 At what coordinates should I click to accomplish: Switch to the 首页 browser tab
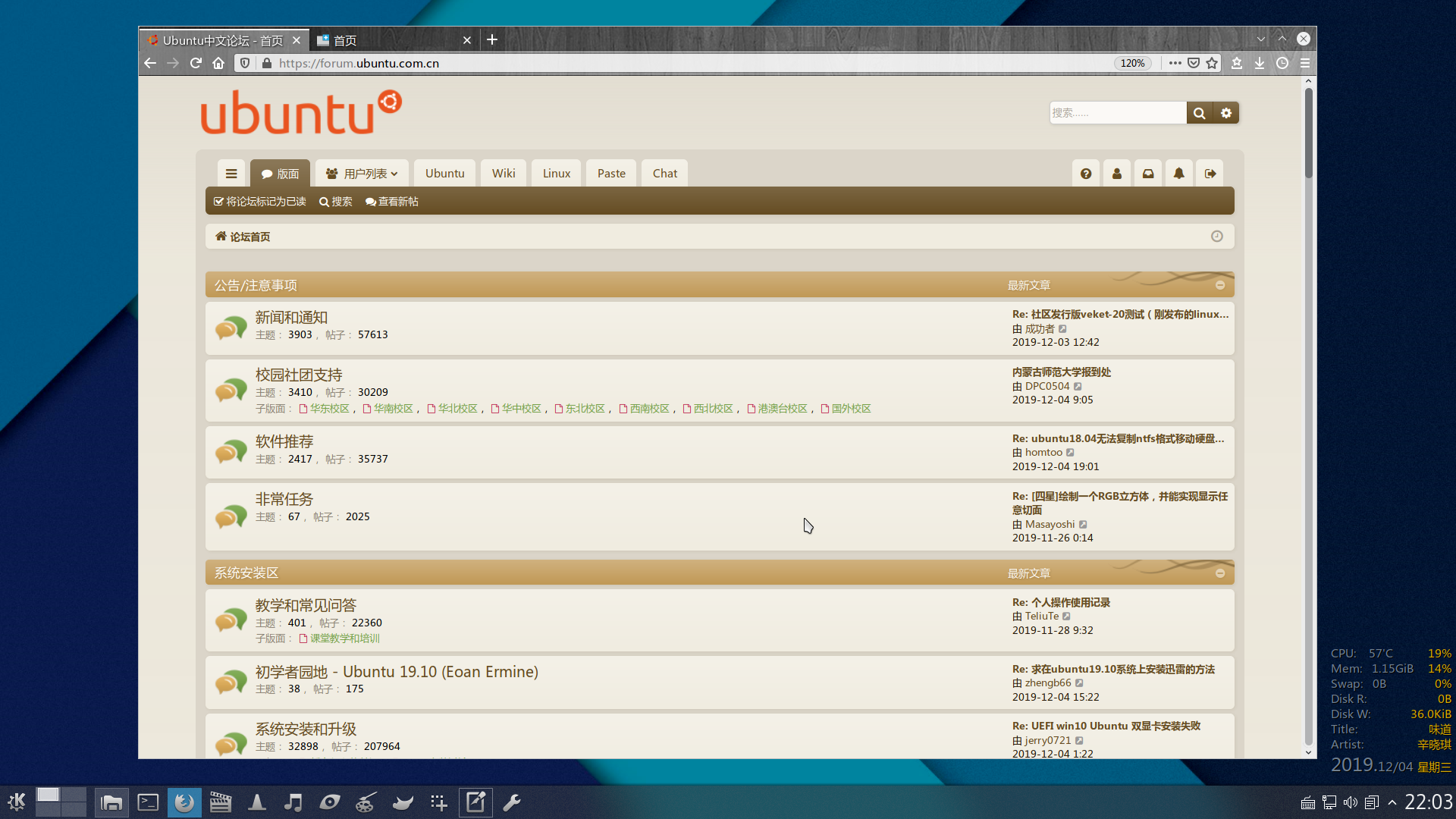[x=394, y=40]
